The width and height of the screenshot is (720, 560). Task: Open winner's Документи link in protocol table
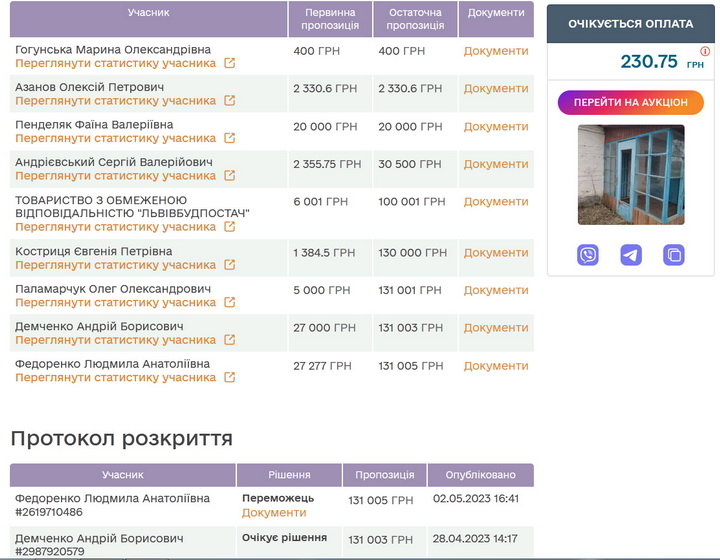(274, 513)
